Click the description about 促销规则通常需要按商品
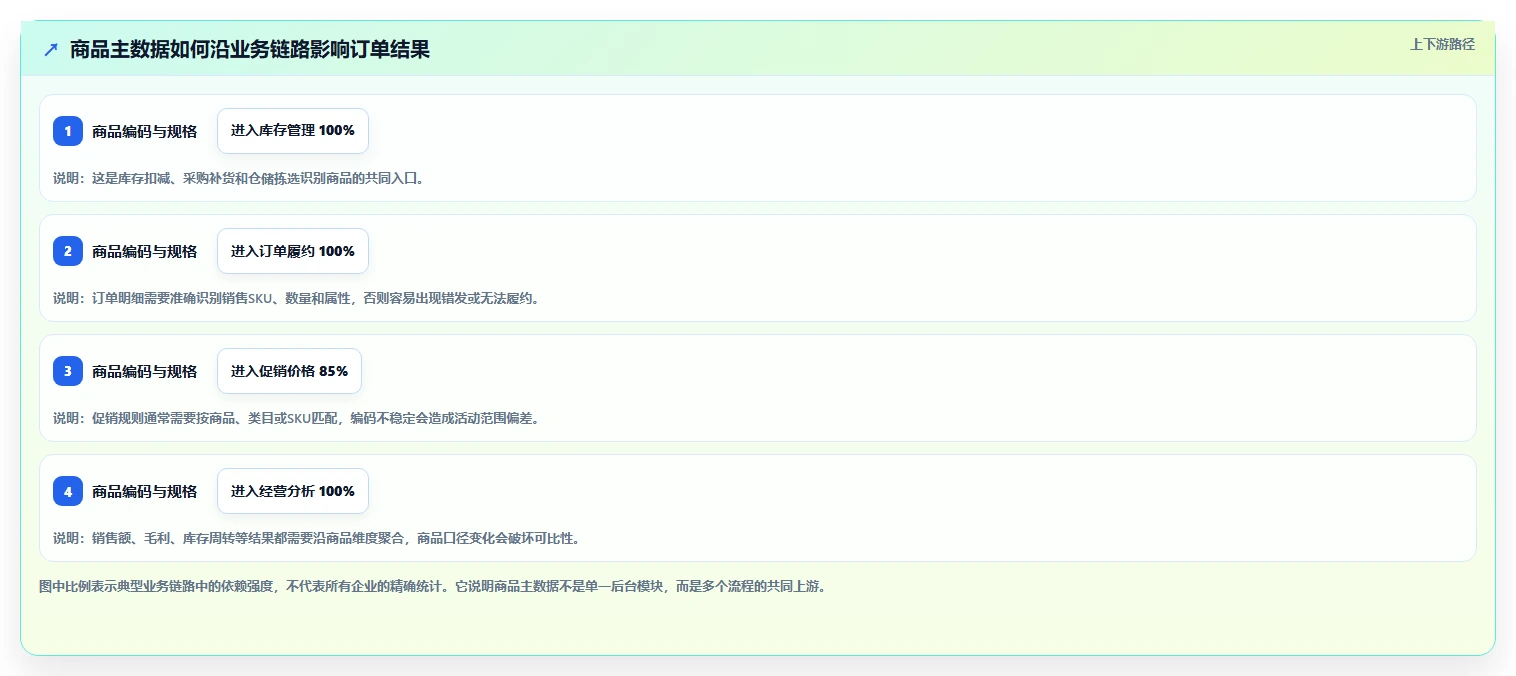1516x676 pixels. click(296, 418)
